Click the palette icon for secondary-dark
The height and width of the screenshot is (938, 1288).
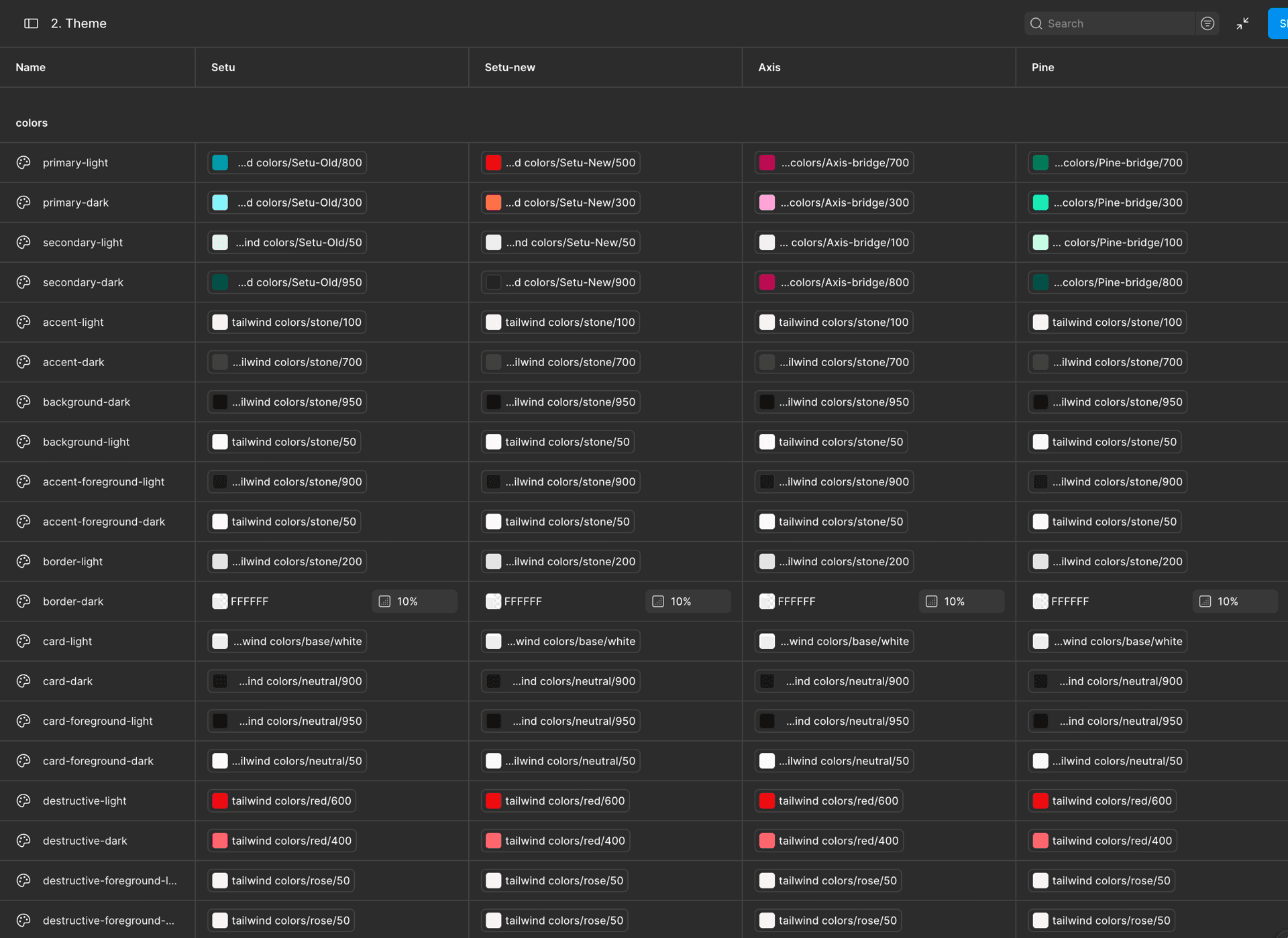pos(23,282)
